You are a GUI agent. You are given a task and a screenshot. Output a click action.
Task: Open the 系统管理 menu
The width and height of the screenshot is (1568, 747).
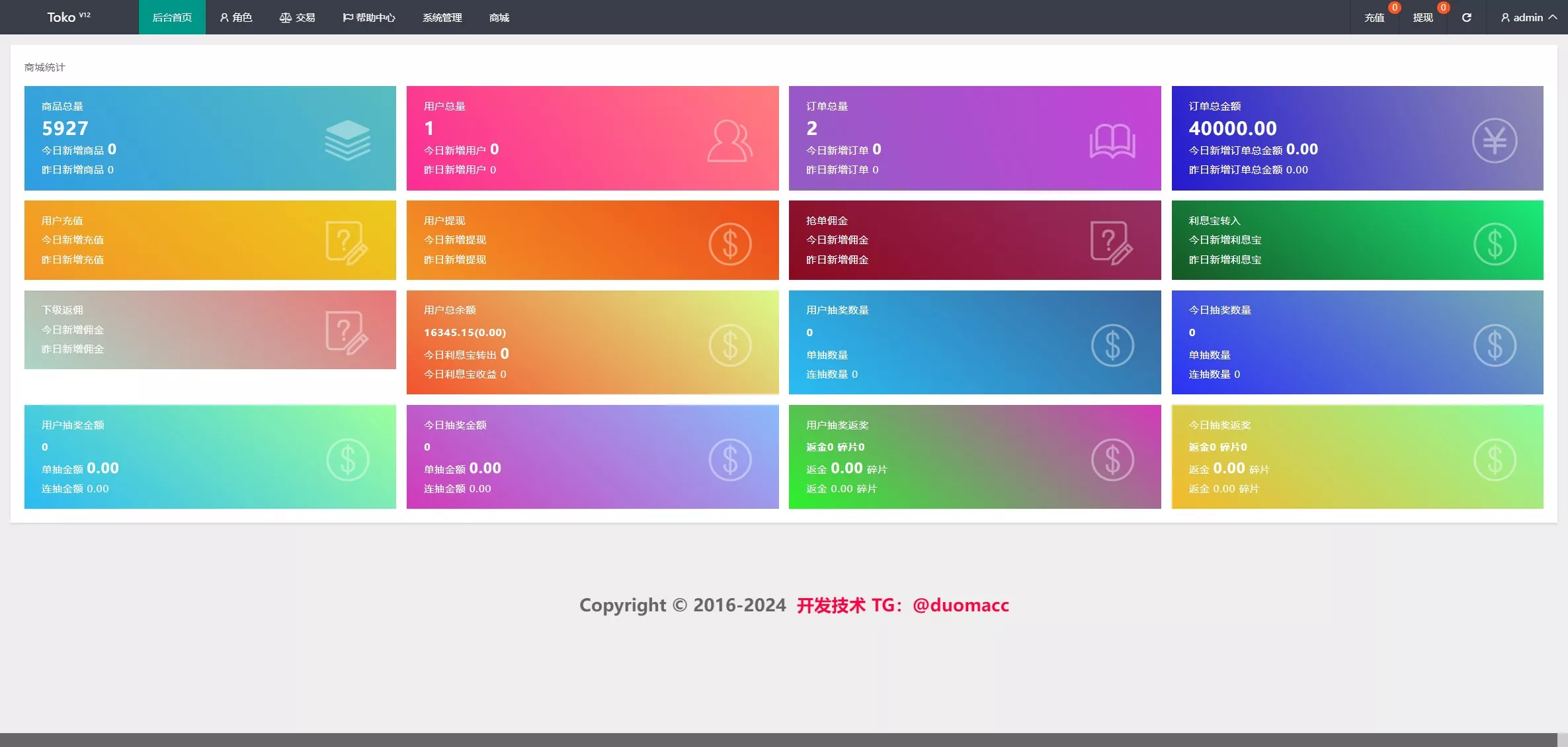point(442,18)
